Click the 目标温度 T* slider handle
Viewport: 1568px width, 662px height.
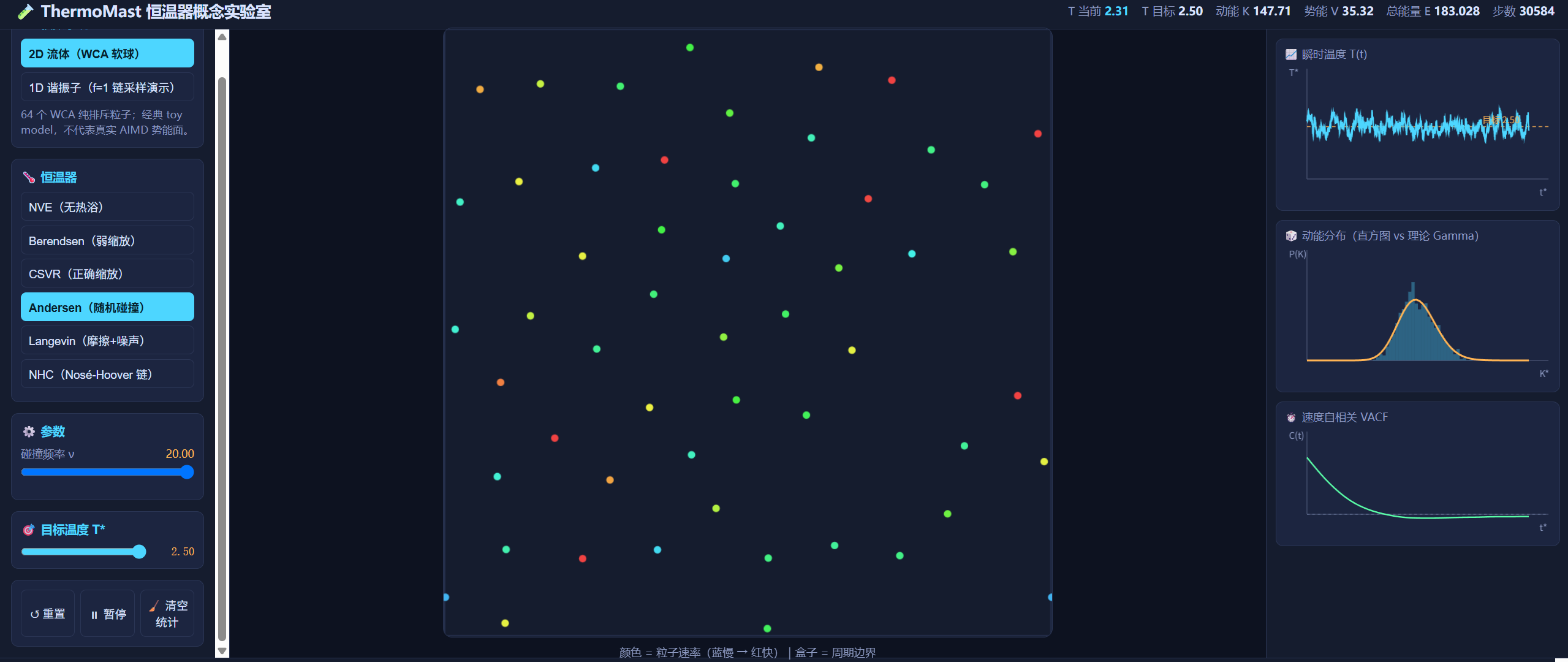tap(139, 552)
